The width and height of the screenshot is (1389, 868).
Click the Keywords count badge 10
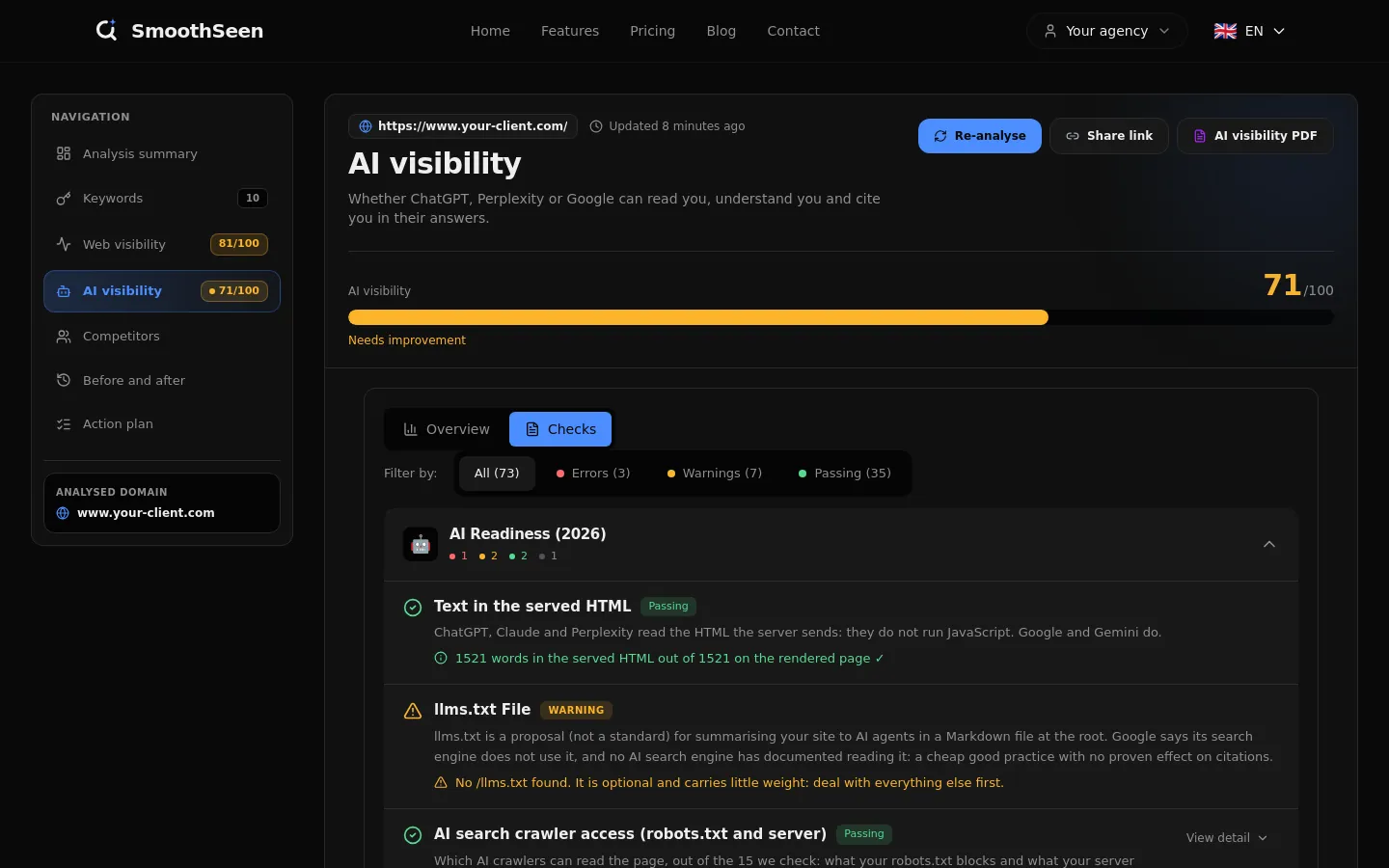pos(253,199)
